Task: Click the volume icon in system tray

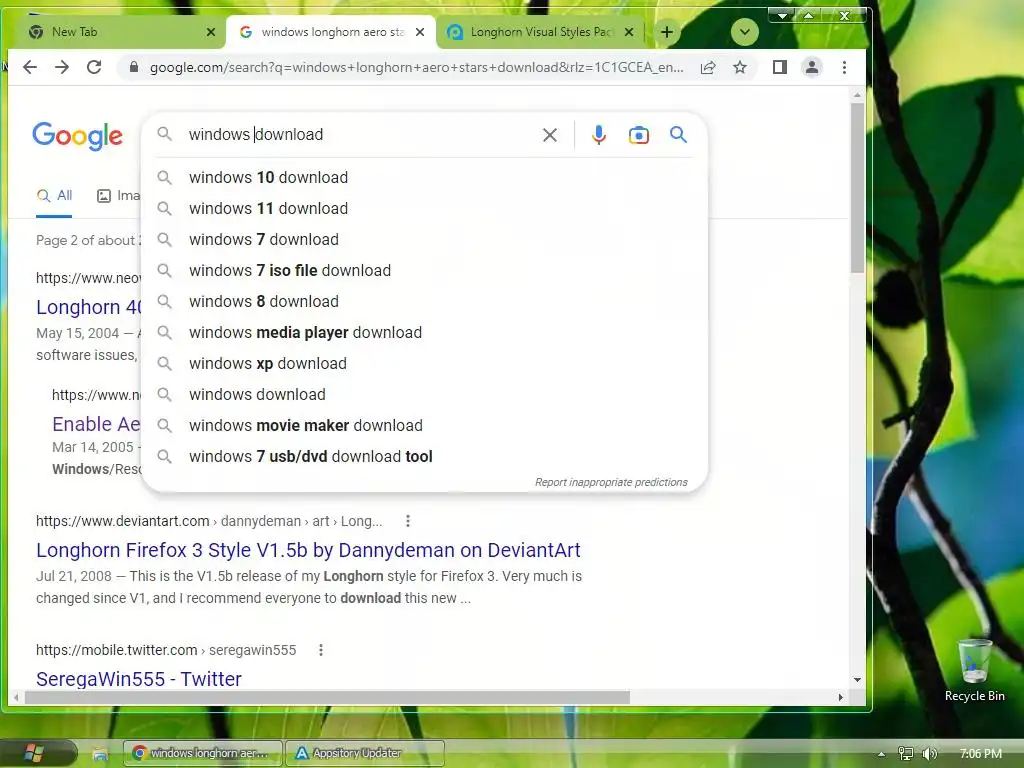Action: tap(929, 754)
